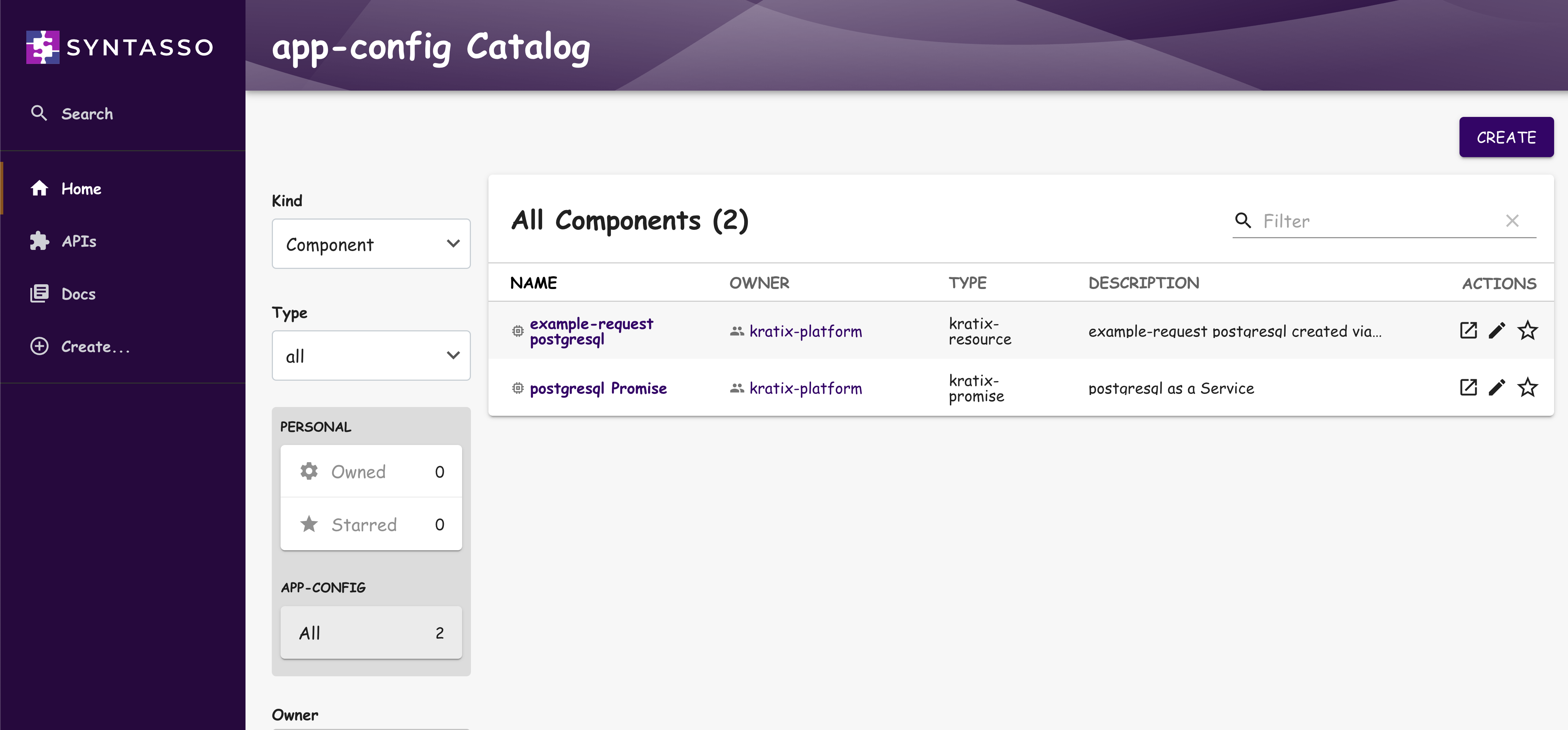Click the Syntasso logo icon
Screen dimensions: 1568x730
point(43,47)
